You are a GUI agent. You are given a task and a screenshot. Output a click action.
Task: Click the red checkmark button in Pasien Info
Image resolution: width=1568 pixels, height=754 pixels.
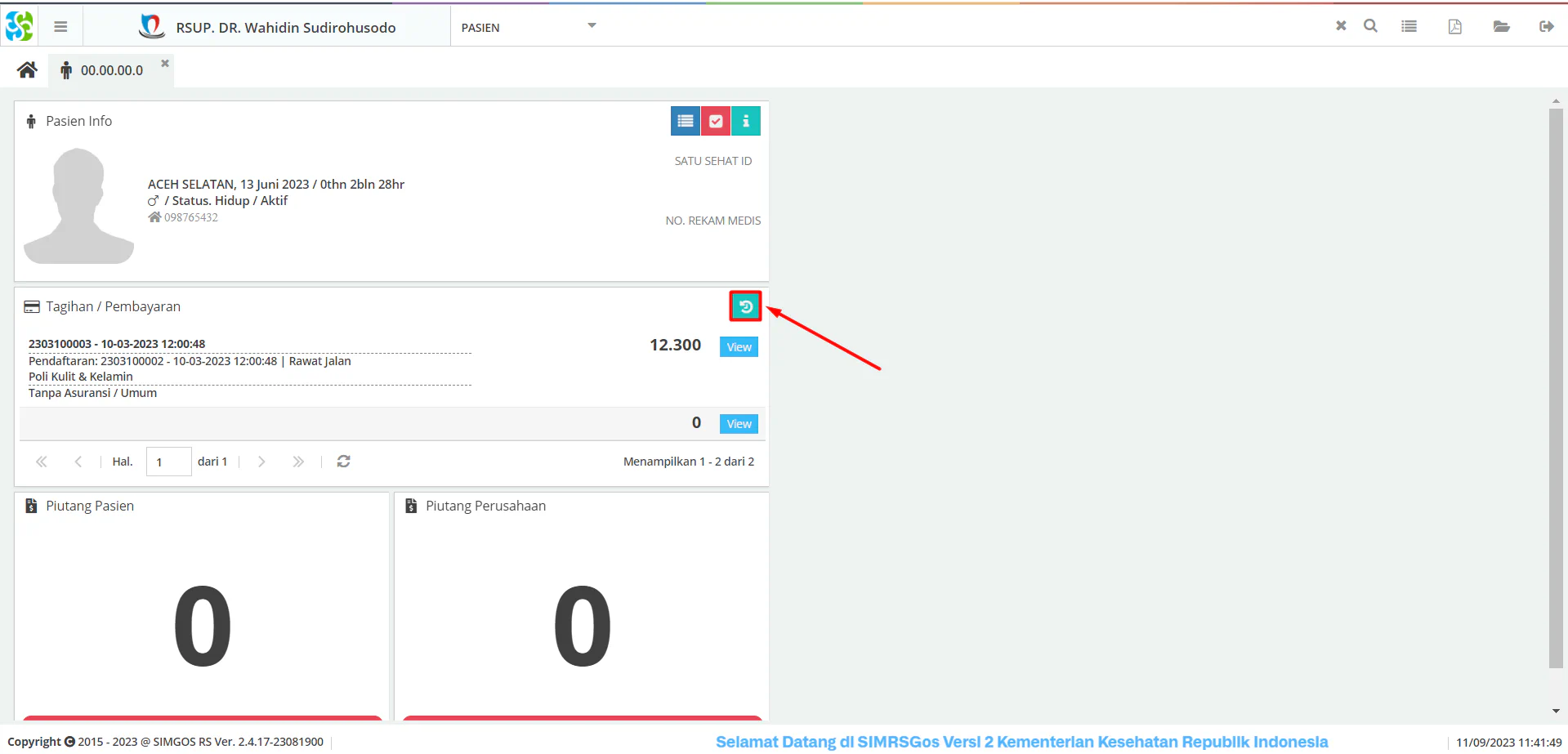716,121
